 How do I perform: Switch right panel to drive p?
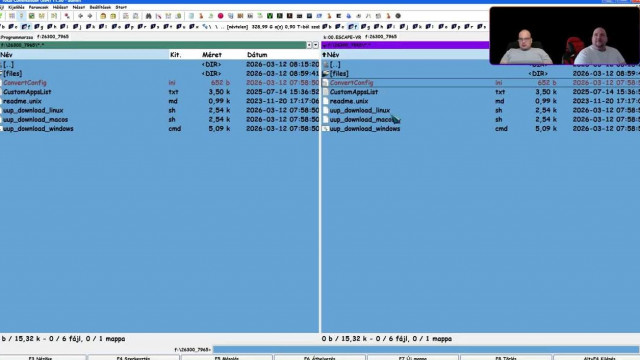(456, 27)
